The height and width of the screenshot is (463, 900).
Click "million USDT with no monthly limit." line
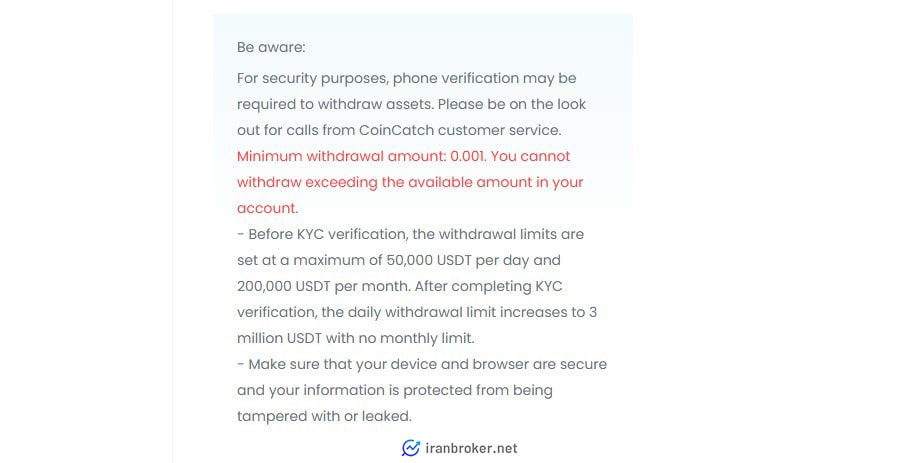(356, 339)
